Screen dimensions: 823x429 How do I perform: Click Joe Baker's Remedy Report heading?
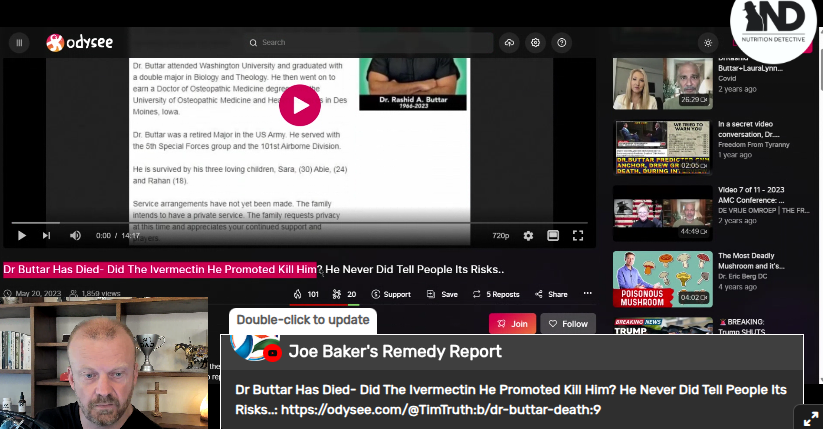[x=395, y=351]
